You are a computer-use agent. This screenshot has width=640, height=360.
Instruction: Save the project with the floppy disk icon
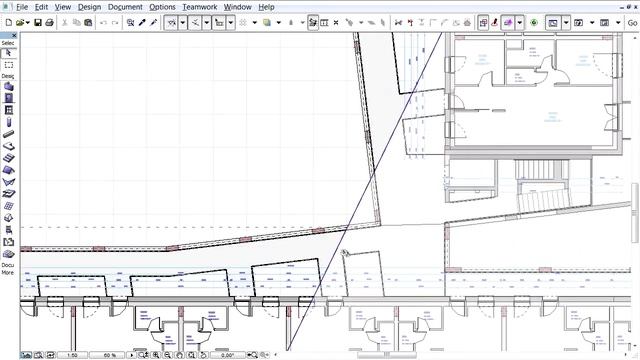pos(38,23)
